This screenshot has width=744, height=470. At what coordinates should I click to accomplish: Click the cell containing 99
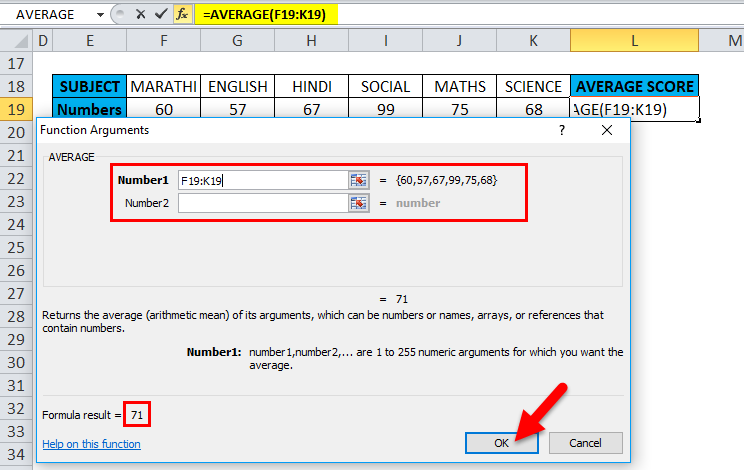click(386, 109)
